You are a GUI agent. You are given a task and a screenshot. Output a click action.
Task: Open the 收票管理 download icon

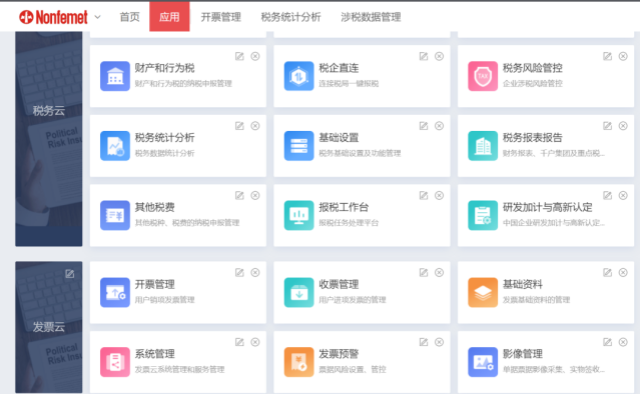299,292
